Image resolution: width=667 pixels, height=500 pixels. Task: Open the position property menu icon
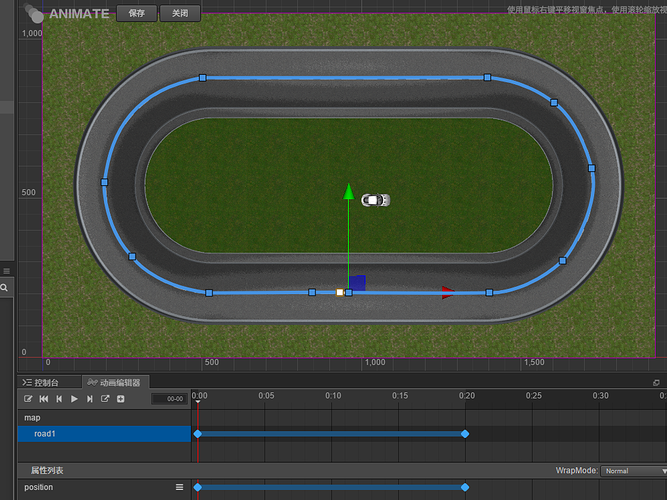180,487
